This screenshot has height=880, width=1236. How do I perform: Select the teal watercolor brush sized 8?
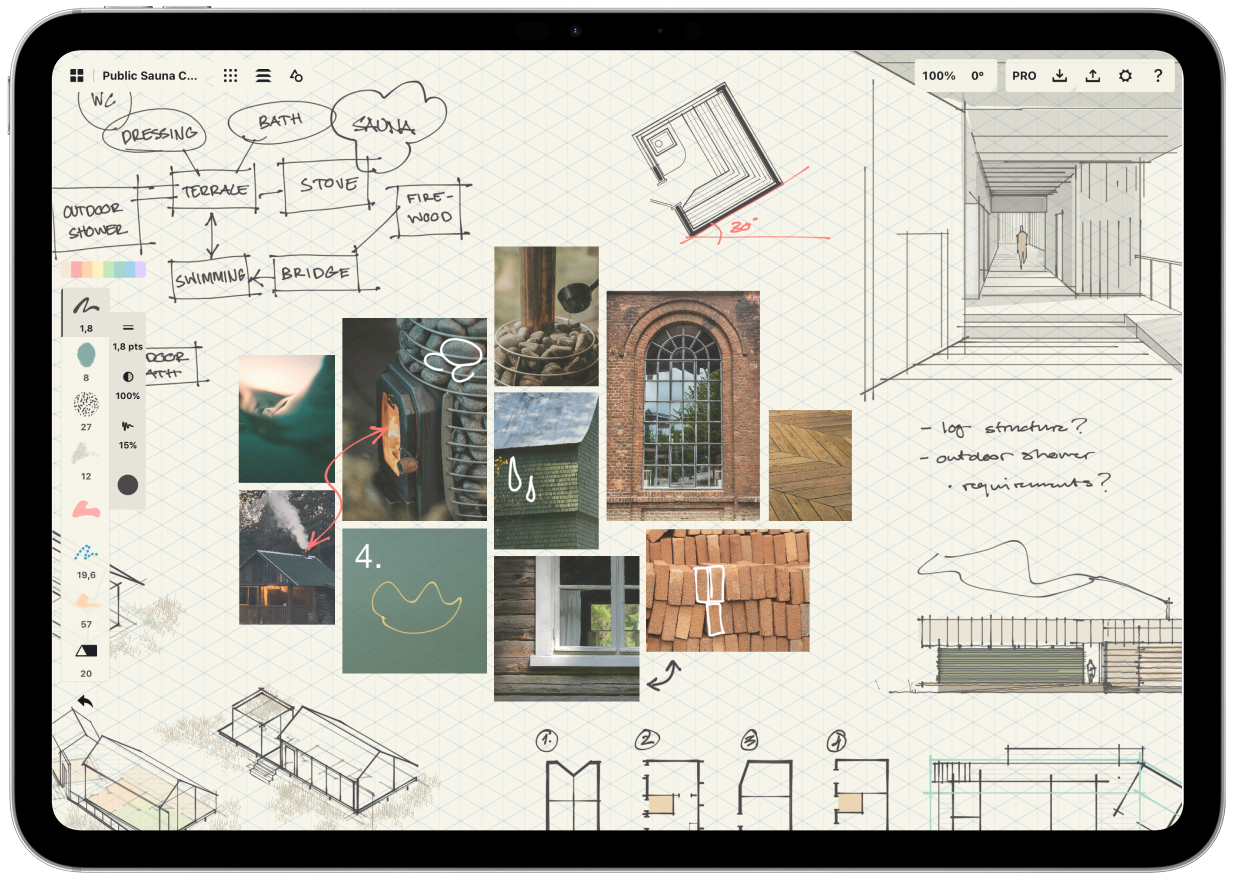tap(86, 361)
